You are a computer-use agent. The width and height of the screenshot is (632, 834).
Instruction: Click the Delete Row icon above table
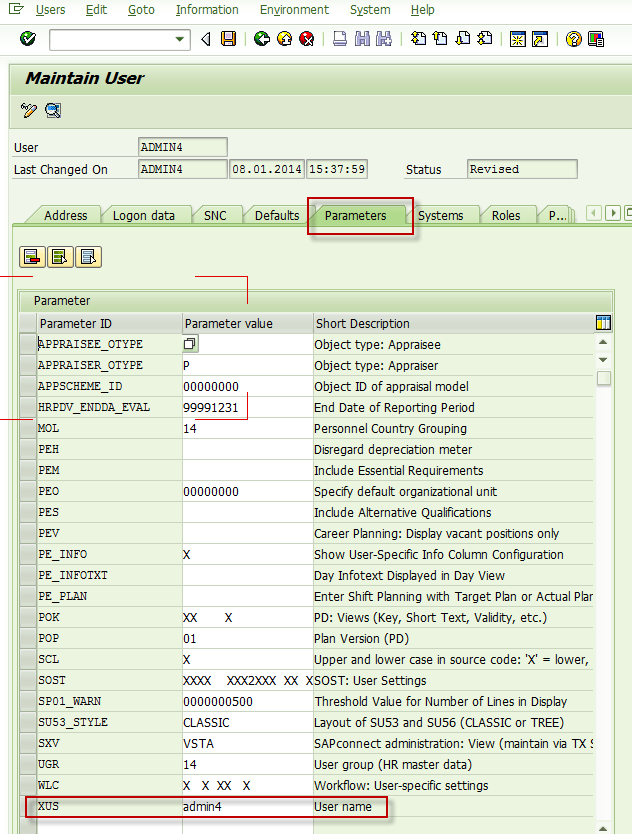pyautogui.click(x=32, y=257)
